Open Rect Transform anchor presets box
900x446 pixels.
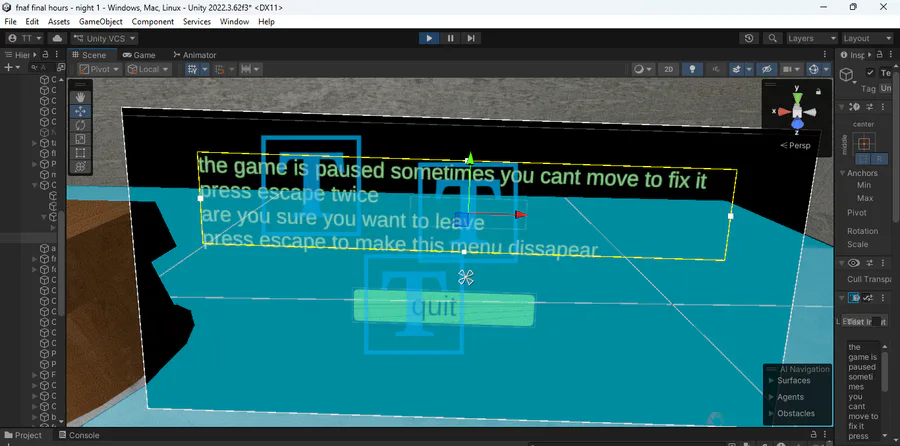(864, 144)
